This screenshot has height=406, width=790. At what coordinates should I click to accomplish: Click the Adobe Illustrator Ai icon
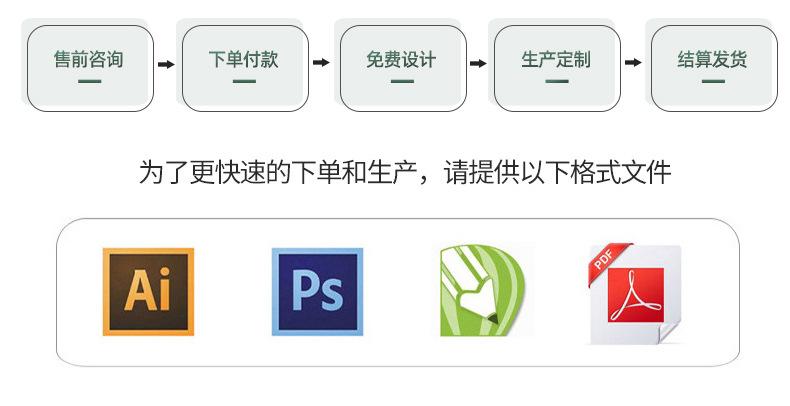pos(148,292)
